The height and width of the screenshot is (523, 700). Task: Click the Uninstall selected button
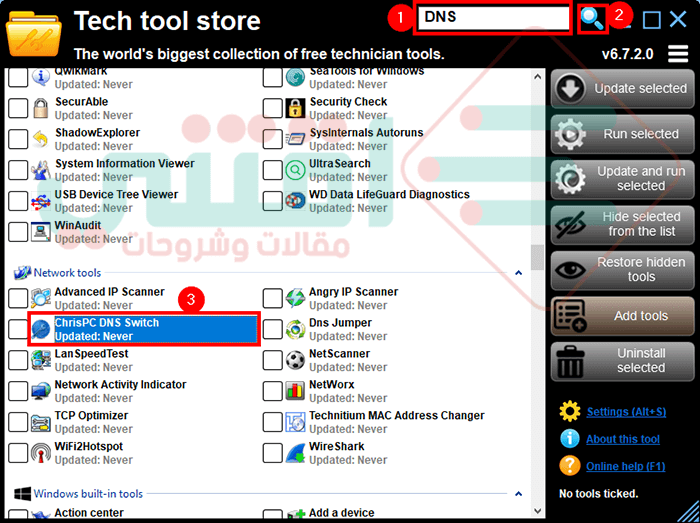(x=623, y=361)
